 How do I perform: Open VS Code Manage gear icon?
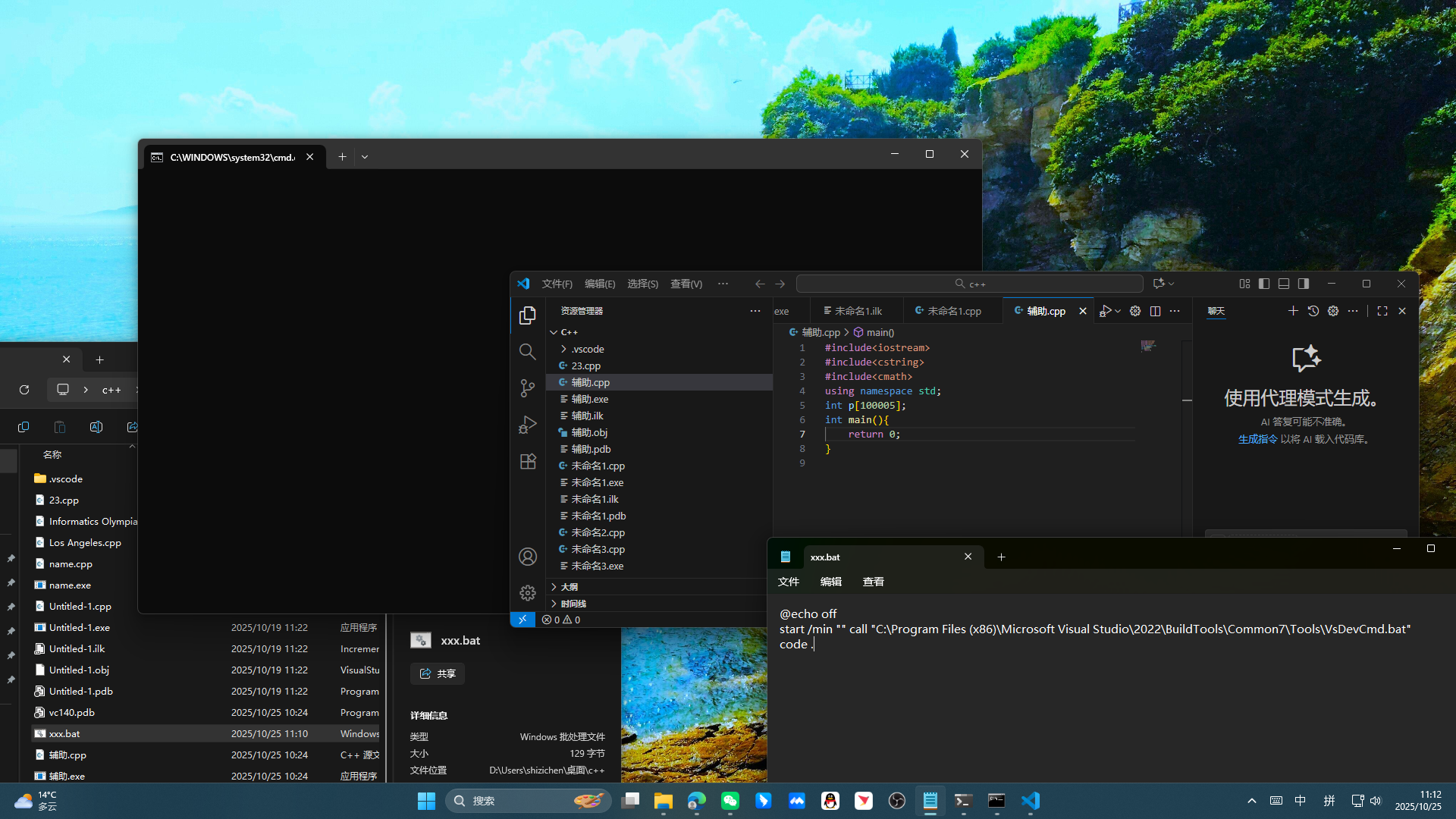tap(527, 593)
